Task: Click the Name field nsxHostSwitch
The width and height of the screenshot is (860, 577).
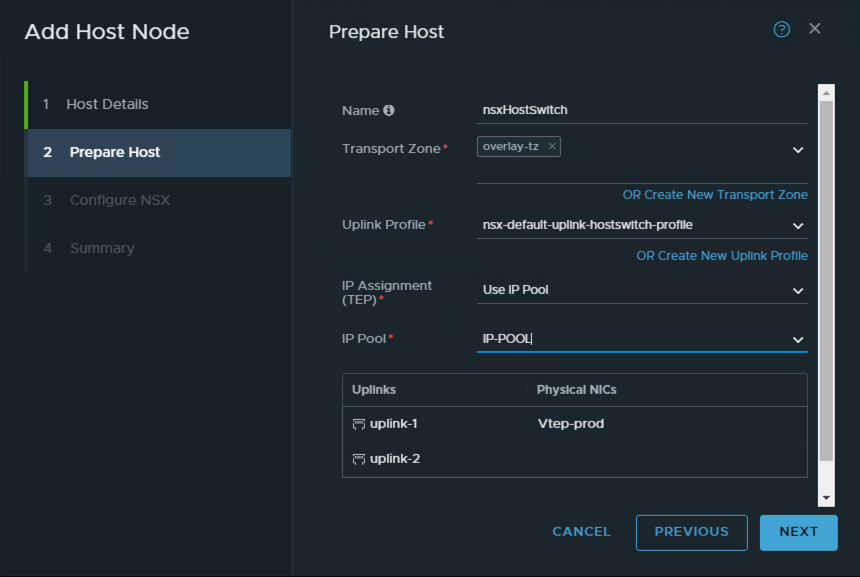Action: point(642,110)
